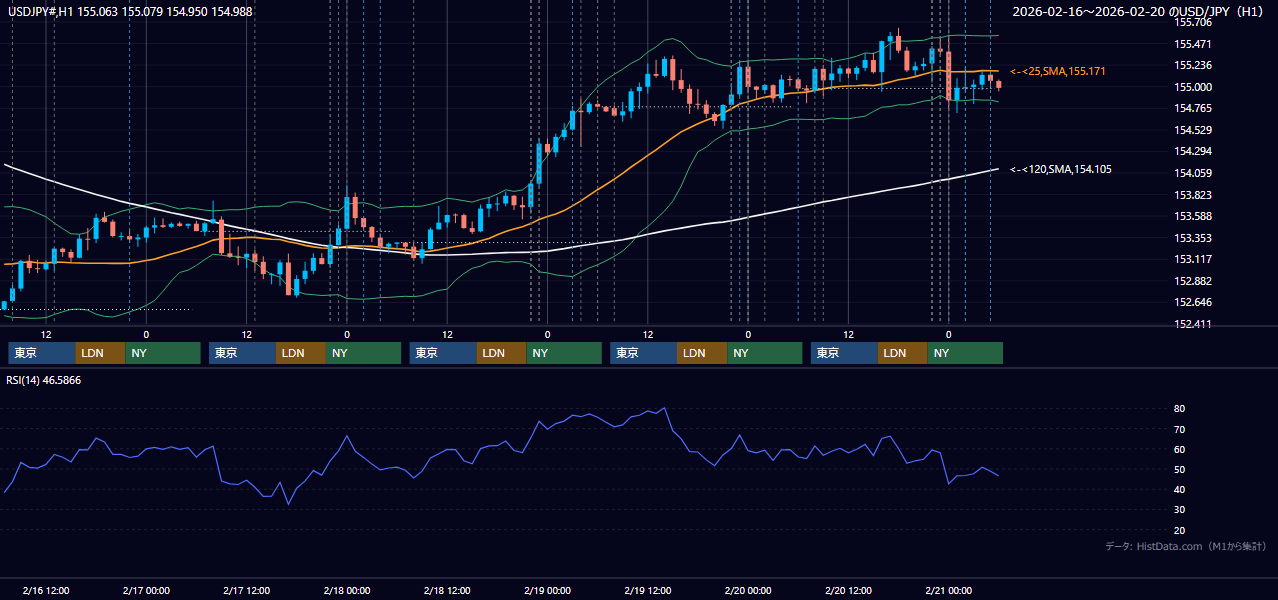The width and height of the screenshot is (1278, 600).
Task: Click the RSI axis value 50
Action: click(x=1179, y=469)
